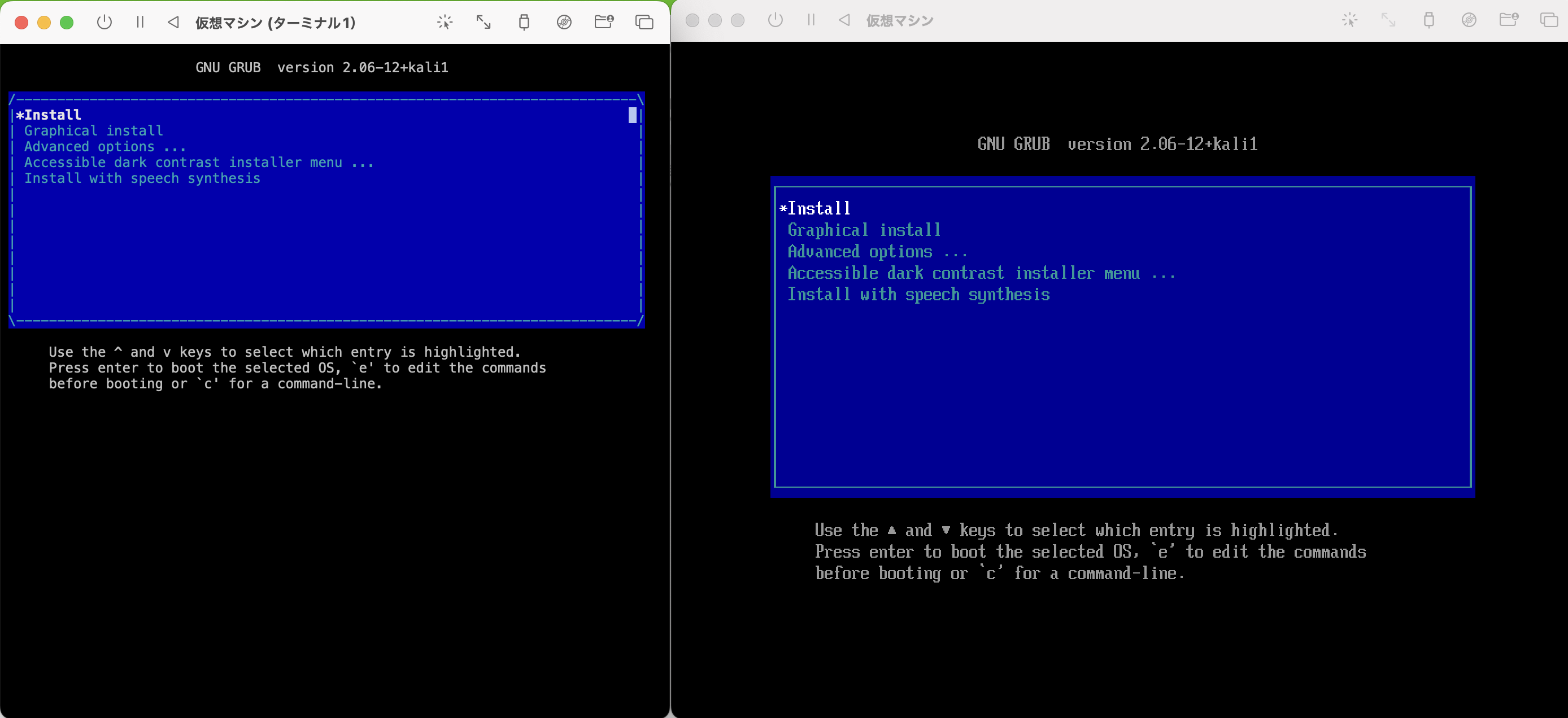Select Graphical install in right GRUB menu
1568x718 pixels.
coord(864,230)
